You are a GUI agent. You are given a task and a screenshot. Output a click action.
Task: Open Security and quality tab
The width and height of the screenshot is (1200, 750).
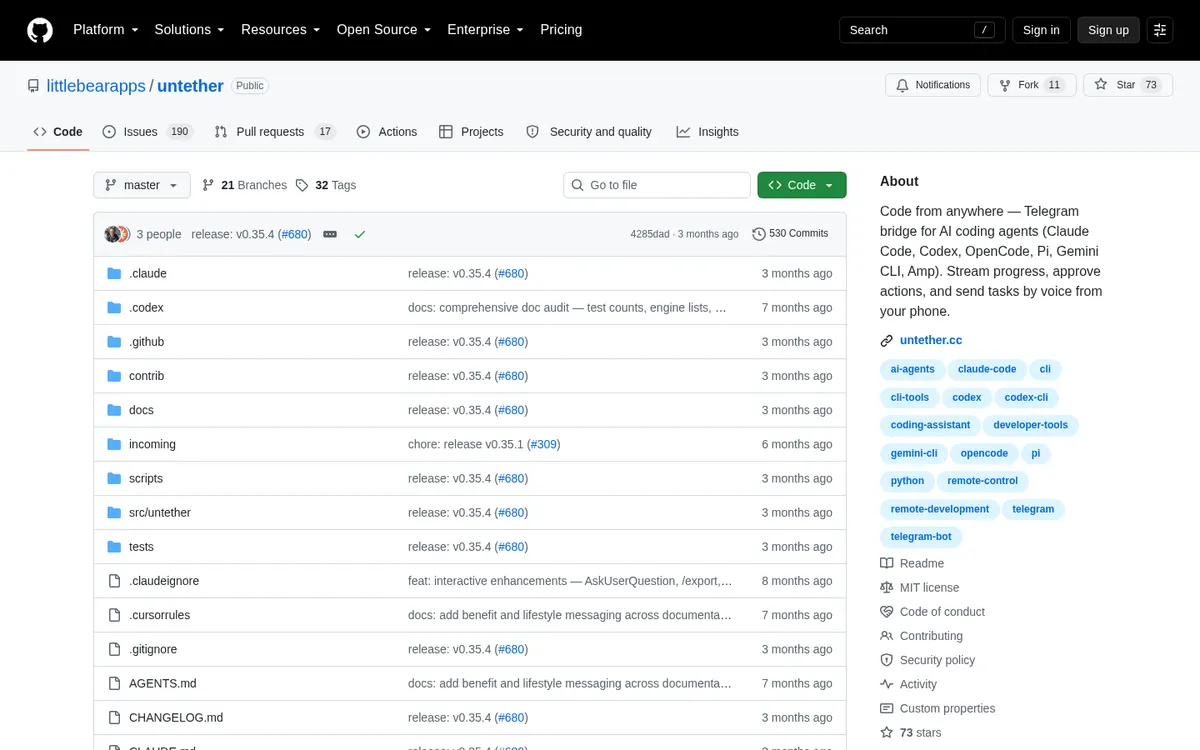[589, 132]
